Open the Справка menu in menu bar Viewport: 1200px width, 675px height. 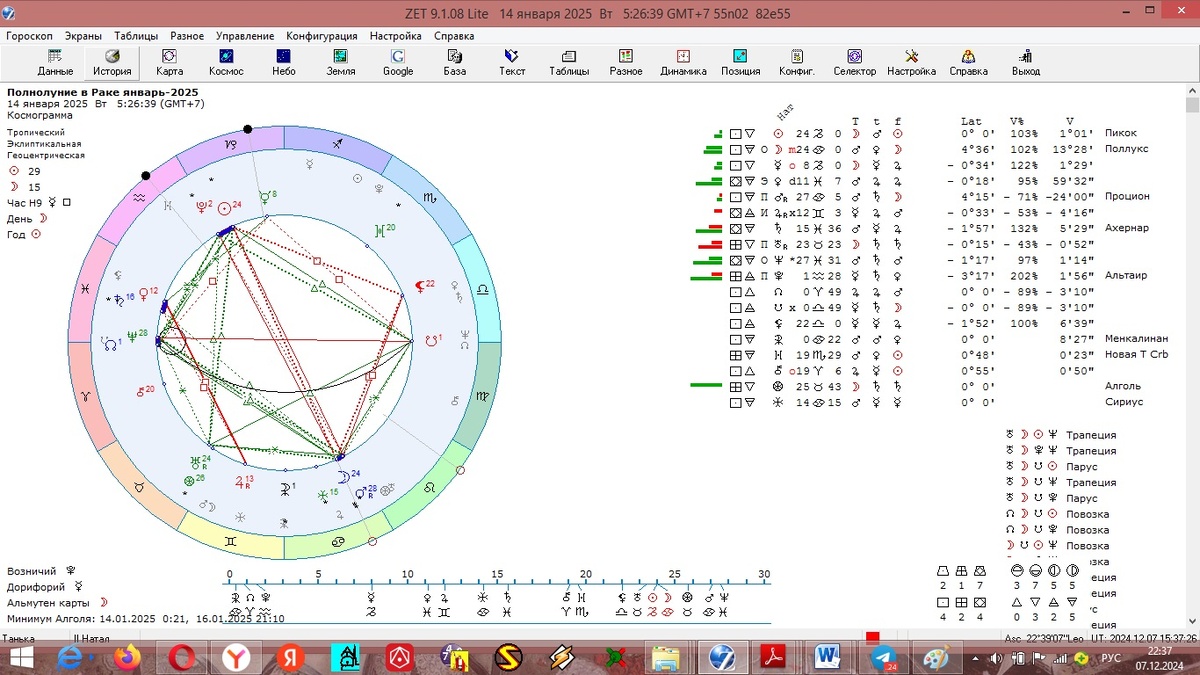tap(454, 35)
